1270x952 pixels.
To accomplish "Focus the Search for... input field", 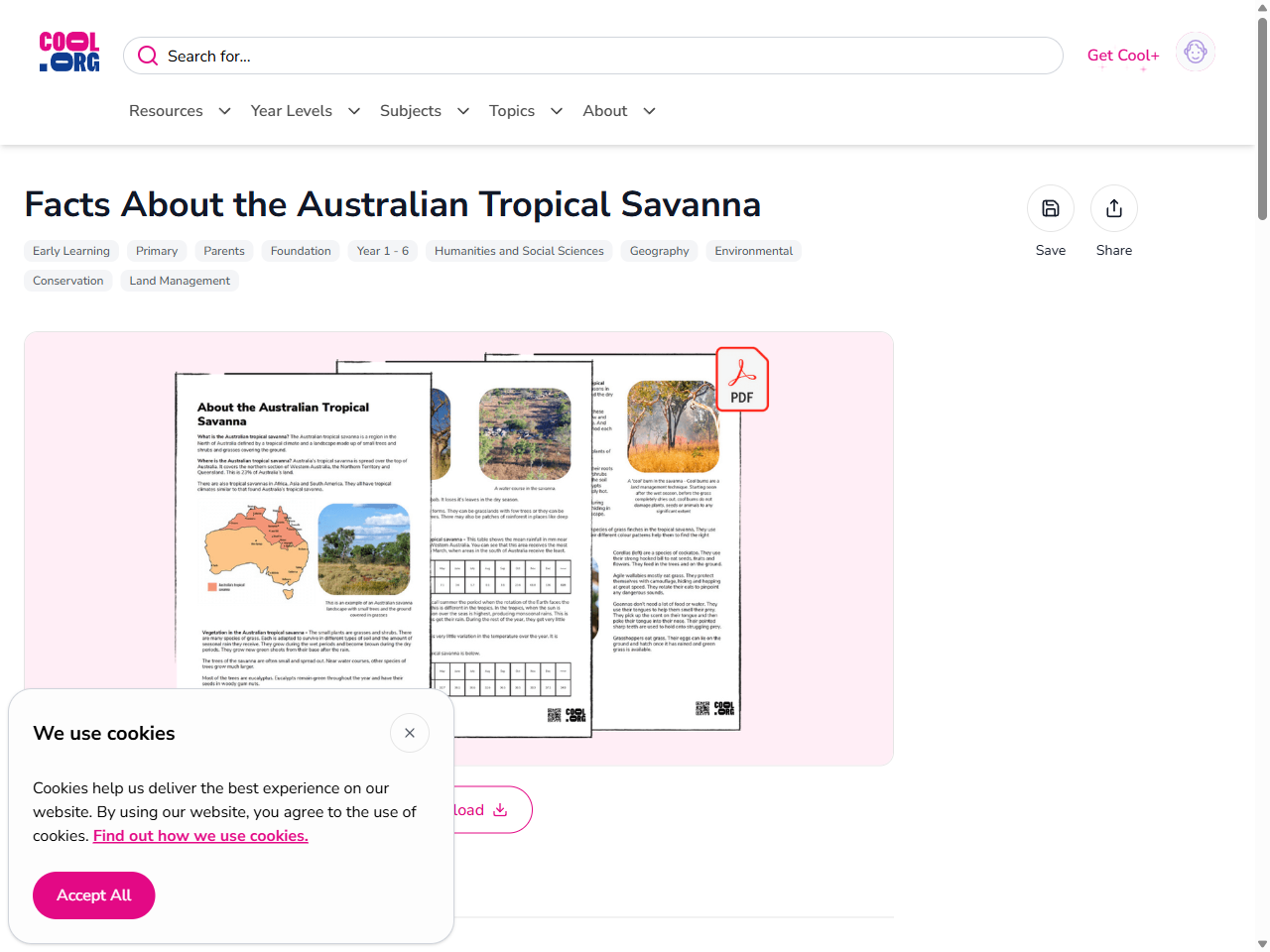I will (x=593, y=56).
